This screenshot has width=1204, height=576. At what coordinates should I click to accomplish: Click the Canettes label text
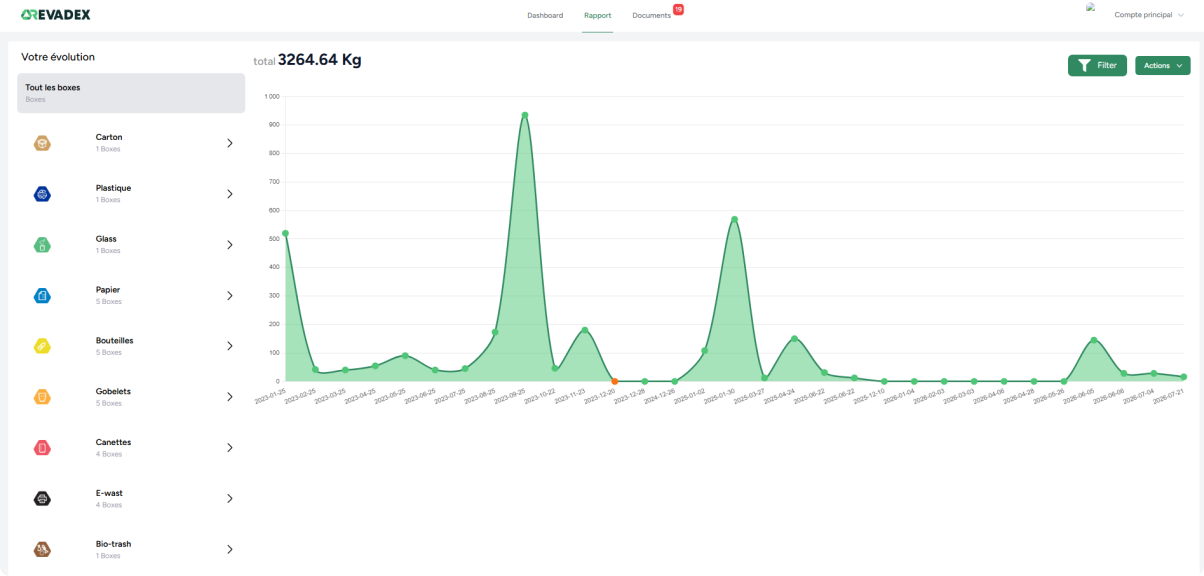[114, 442]
